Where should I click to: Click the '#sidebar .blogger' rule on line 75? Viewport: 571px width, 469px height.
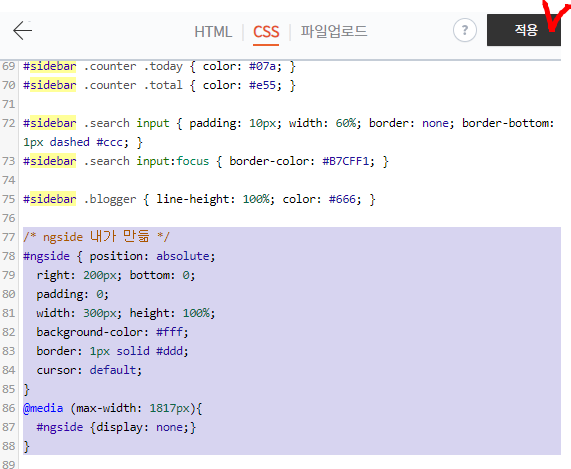pyautogui.click(x=199, y=199)
